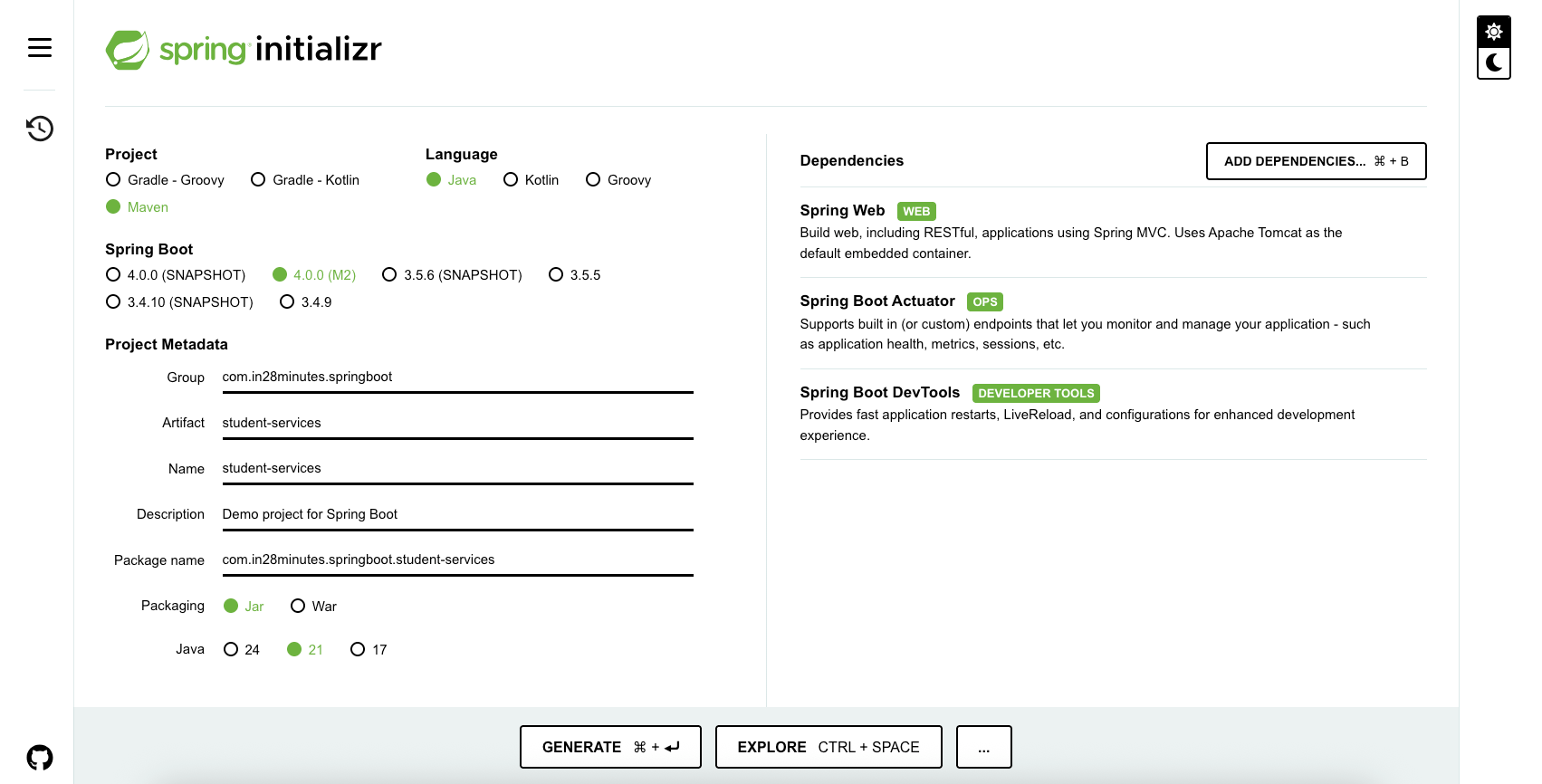The height and width of the screenshot is (784, 1542).
Task: Switch to light theme sun icon
Action: (1493, 32)
